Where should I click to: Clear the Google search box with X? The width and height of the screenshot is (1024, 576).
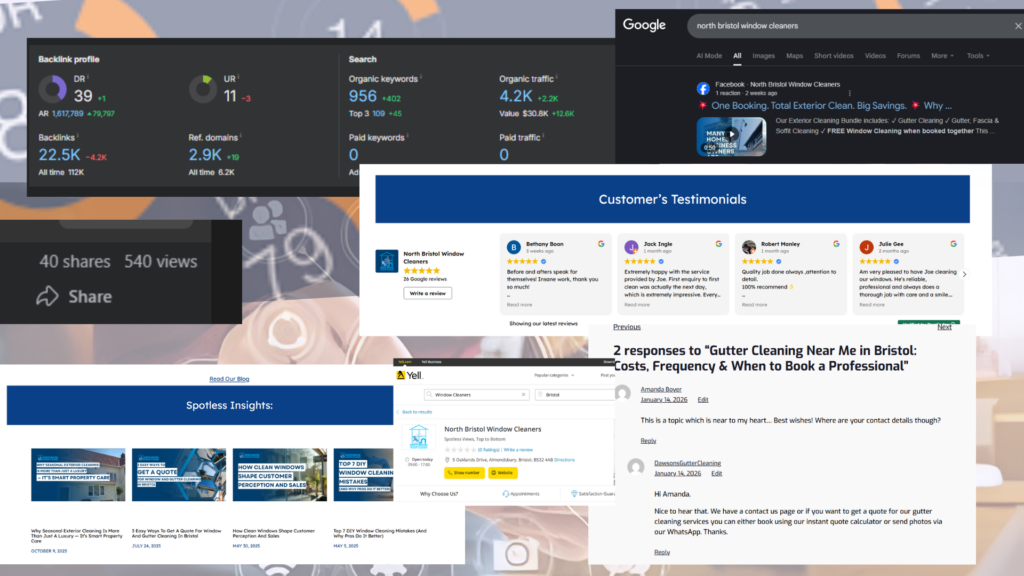[x=1017, y=25]
